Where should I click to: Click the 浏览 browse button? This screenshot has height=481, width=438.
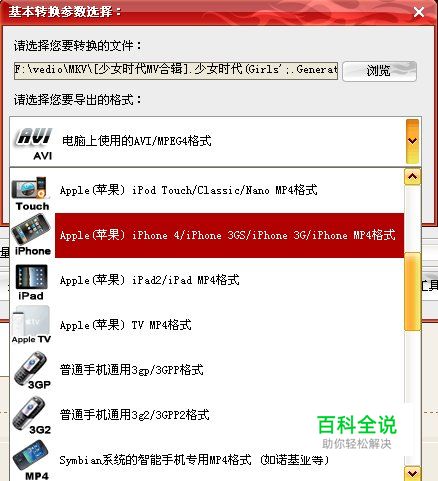379,71
